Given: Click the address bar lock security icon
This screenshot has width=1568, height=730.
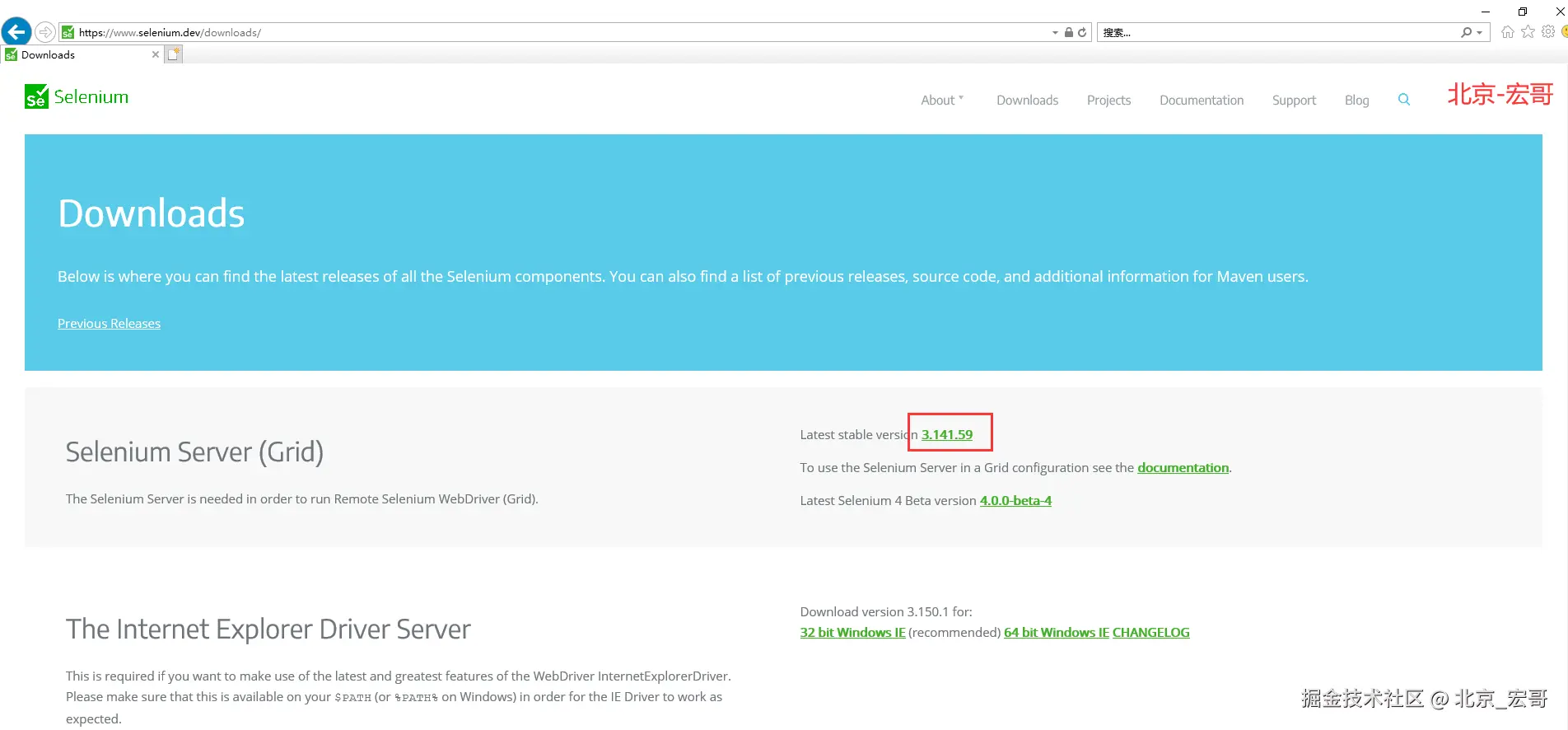Looking at the screenshot, I should (x=1069, y=32).
